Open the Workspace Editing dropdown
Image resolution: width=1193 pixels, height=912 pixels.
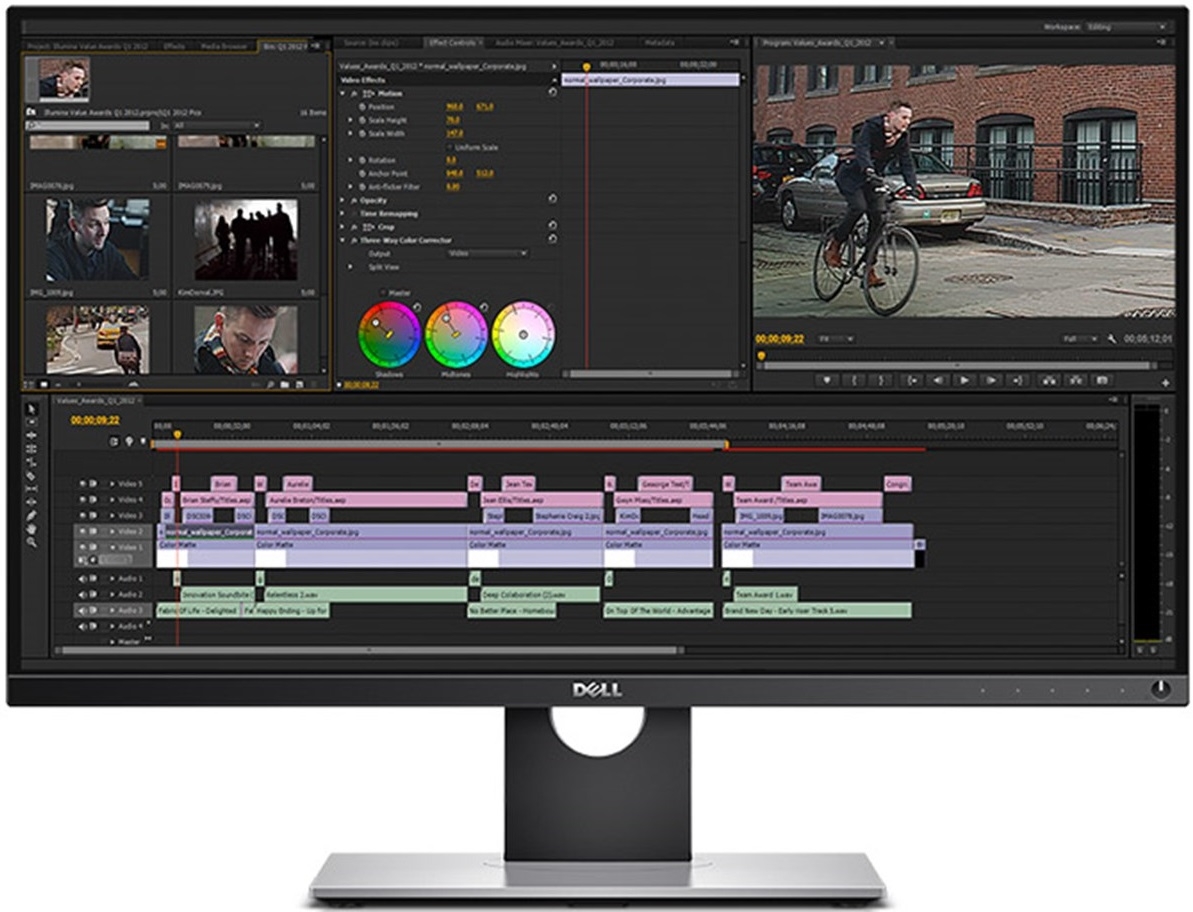[x=1126, y=27]
